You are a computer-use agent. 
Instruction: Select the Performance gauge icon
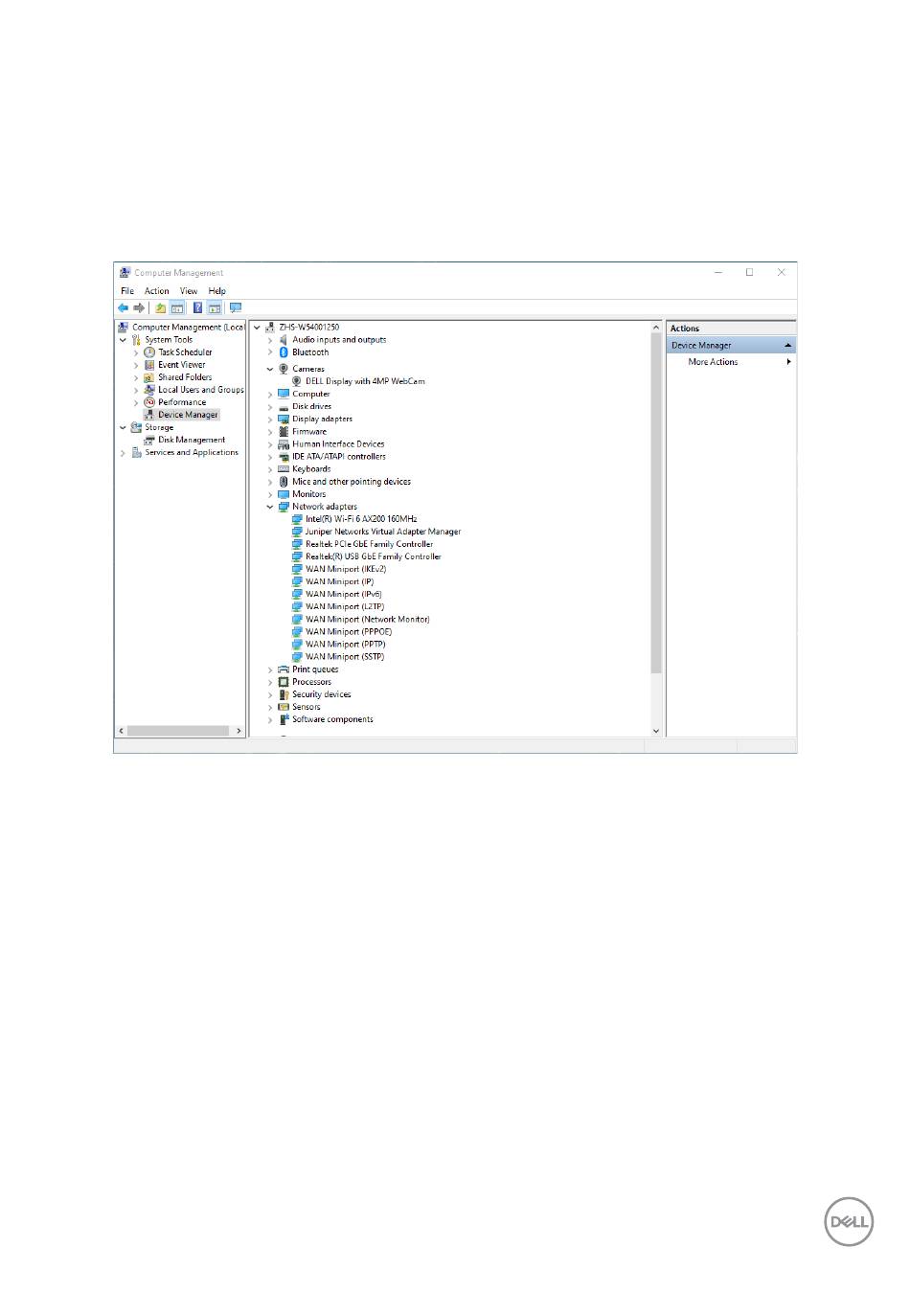pos(149,402)
